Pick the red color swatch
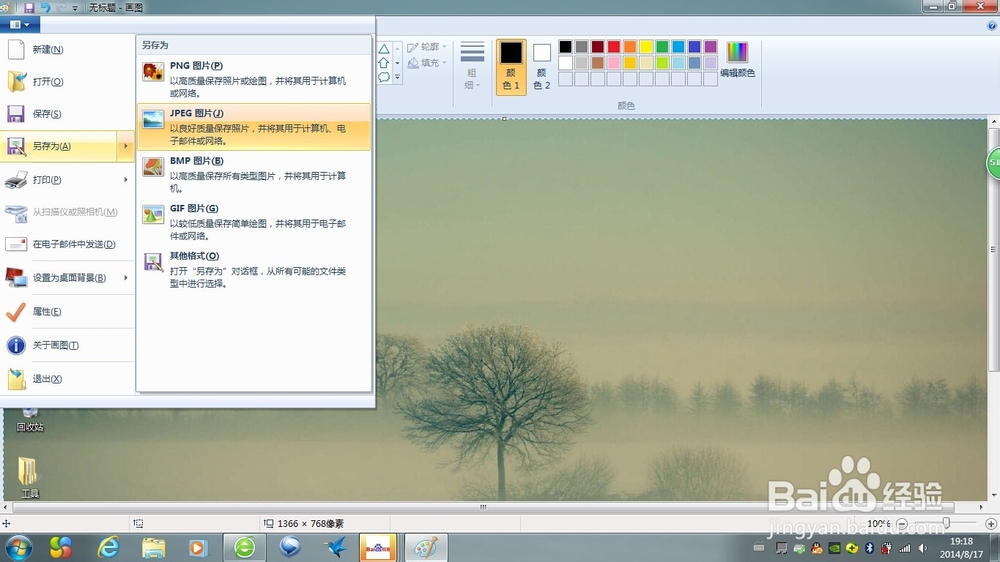 click(x=614, y=47)
